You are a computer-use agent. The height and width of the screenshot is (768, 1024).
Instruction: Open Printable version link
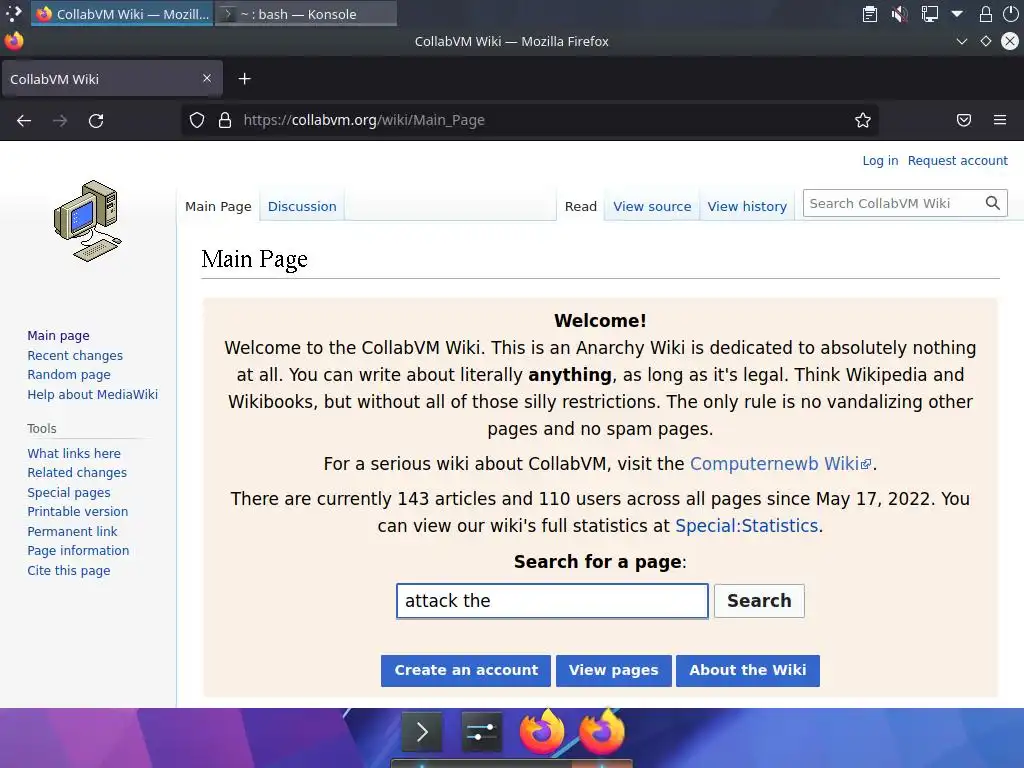tap(78, 512)
